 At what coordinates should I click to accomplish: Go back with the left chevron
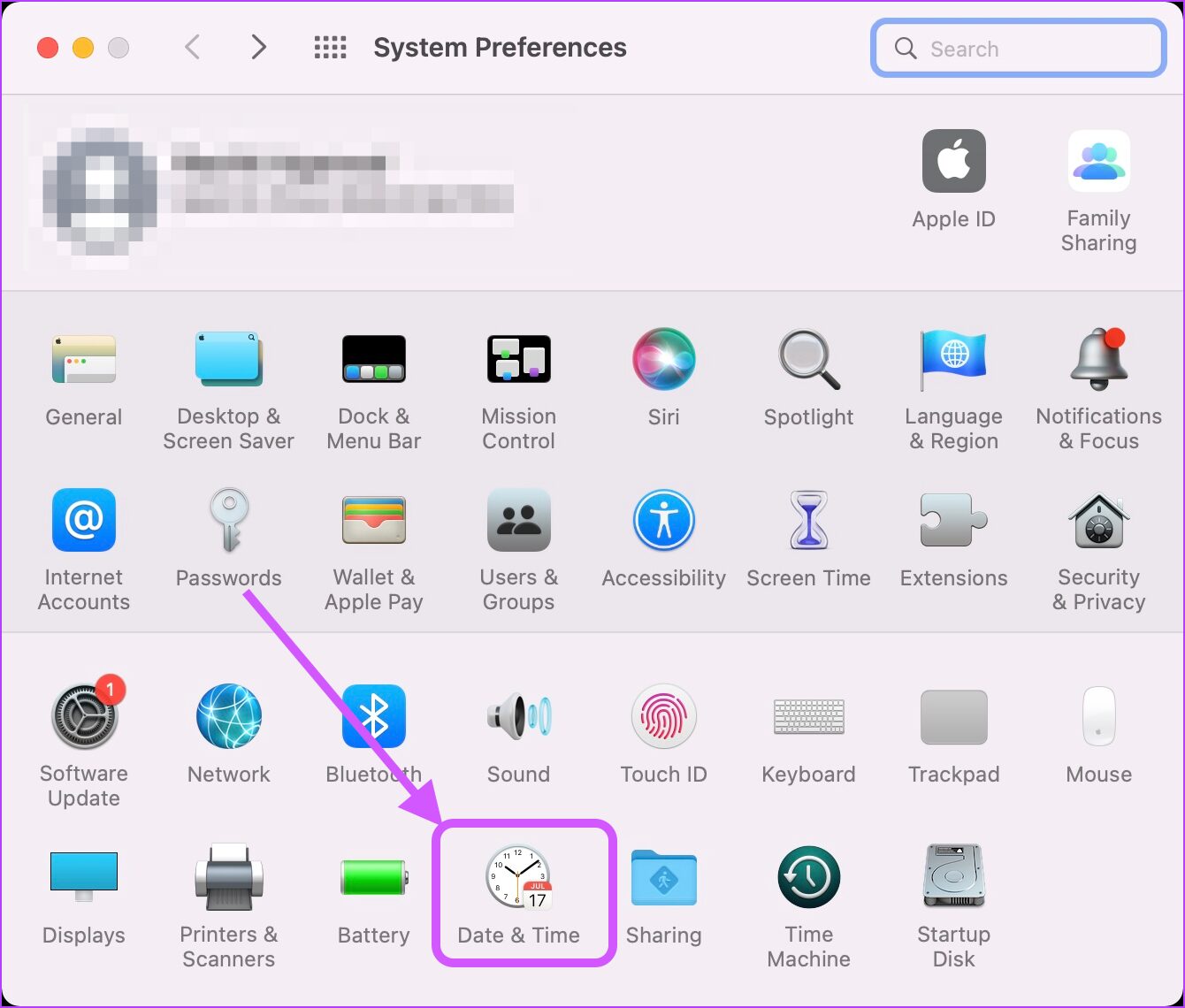pos(192,47)
